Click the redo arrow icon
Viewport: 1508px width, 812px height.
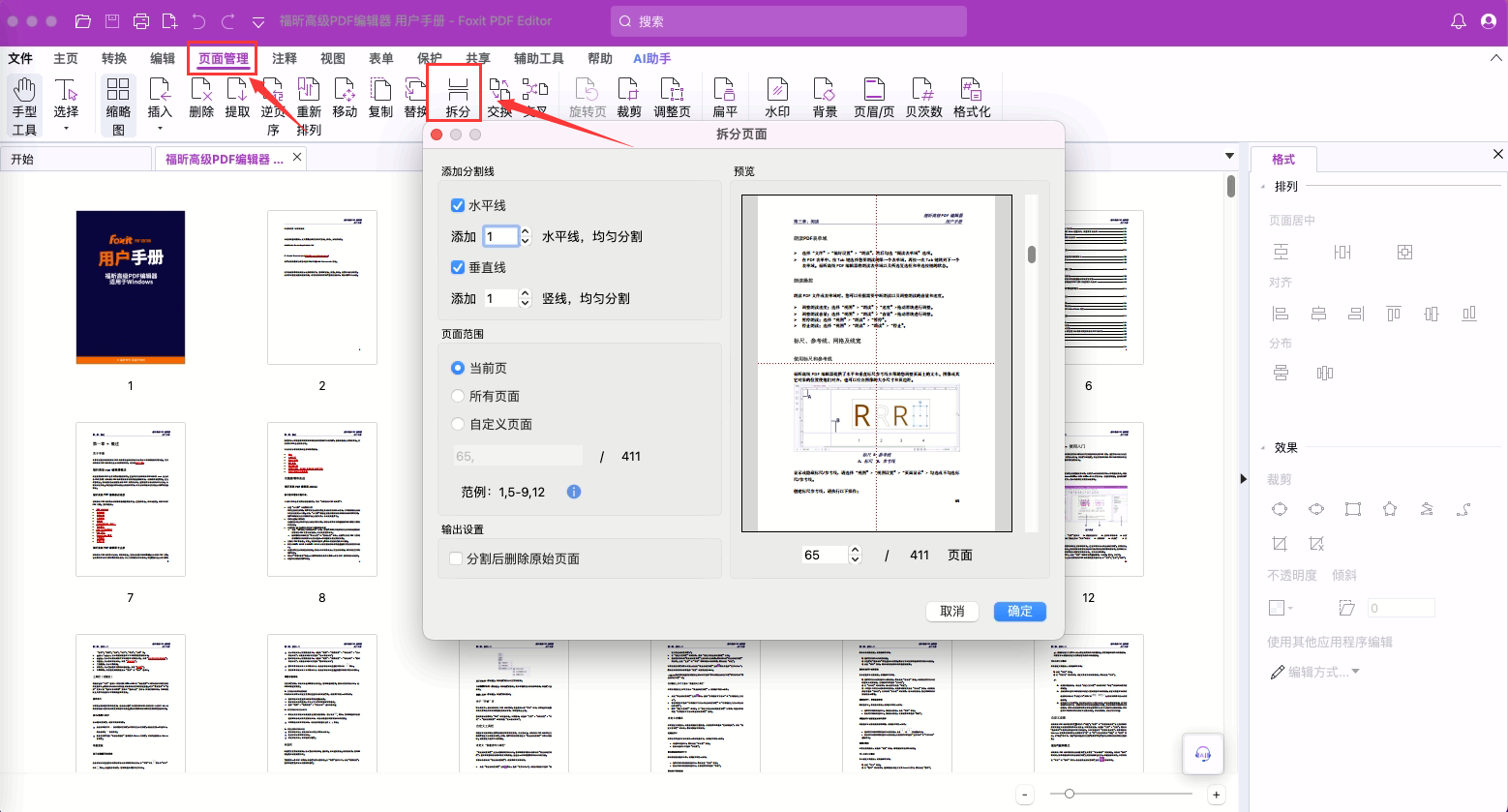pyautogui.click(x=228, y=21)
